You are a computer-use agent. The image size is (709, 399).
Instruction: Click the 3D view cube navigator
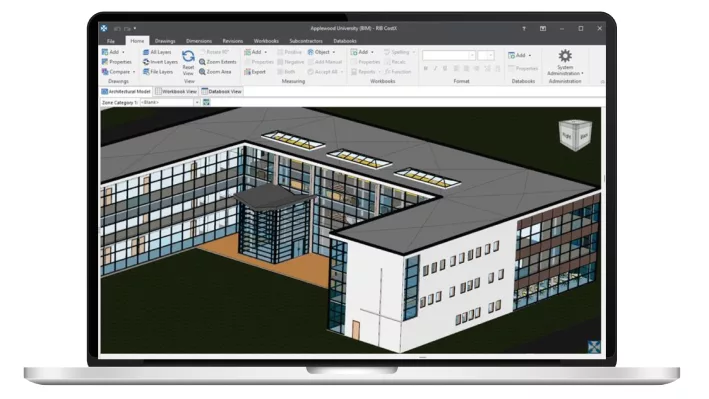[x=575, y=134]
